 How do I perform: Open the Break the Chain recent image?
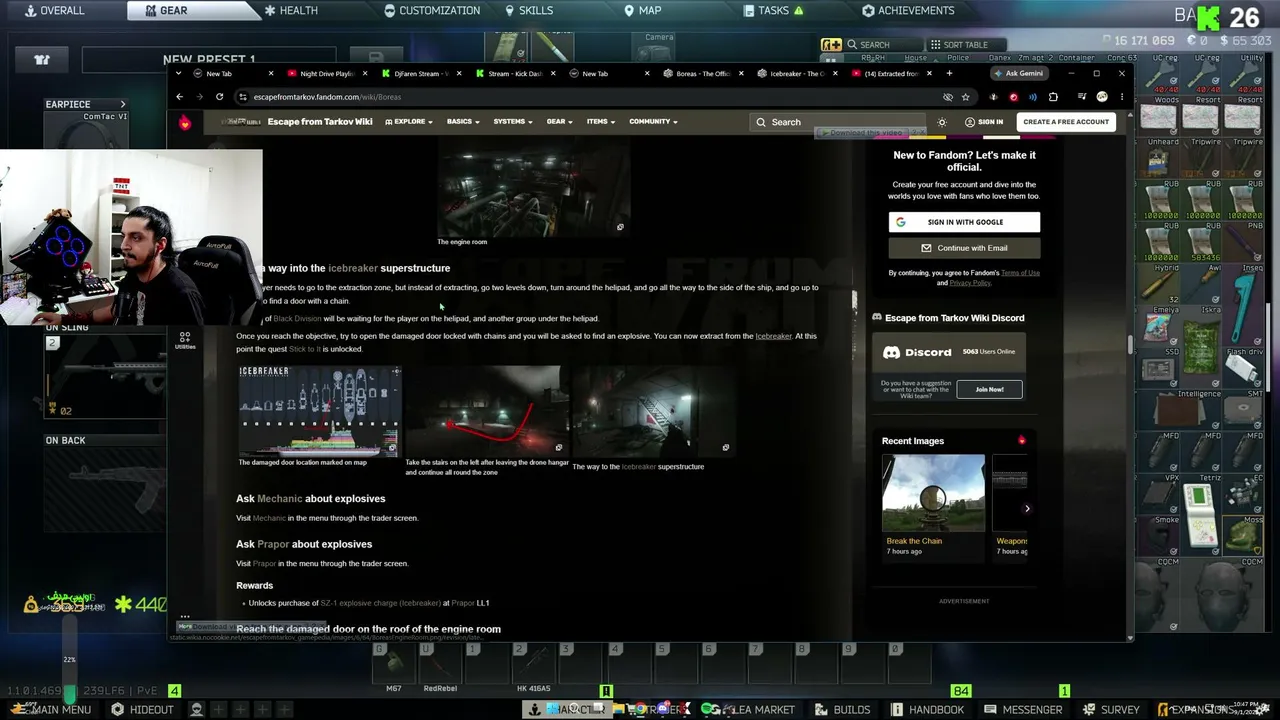pyautogui.click(x=933, y=494)
